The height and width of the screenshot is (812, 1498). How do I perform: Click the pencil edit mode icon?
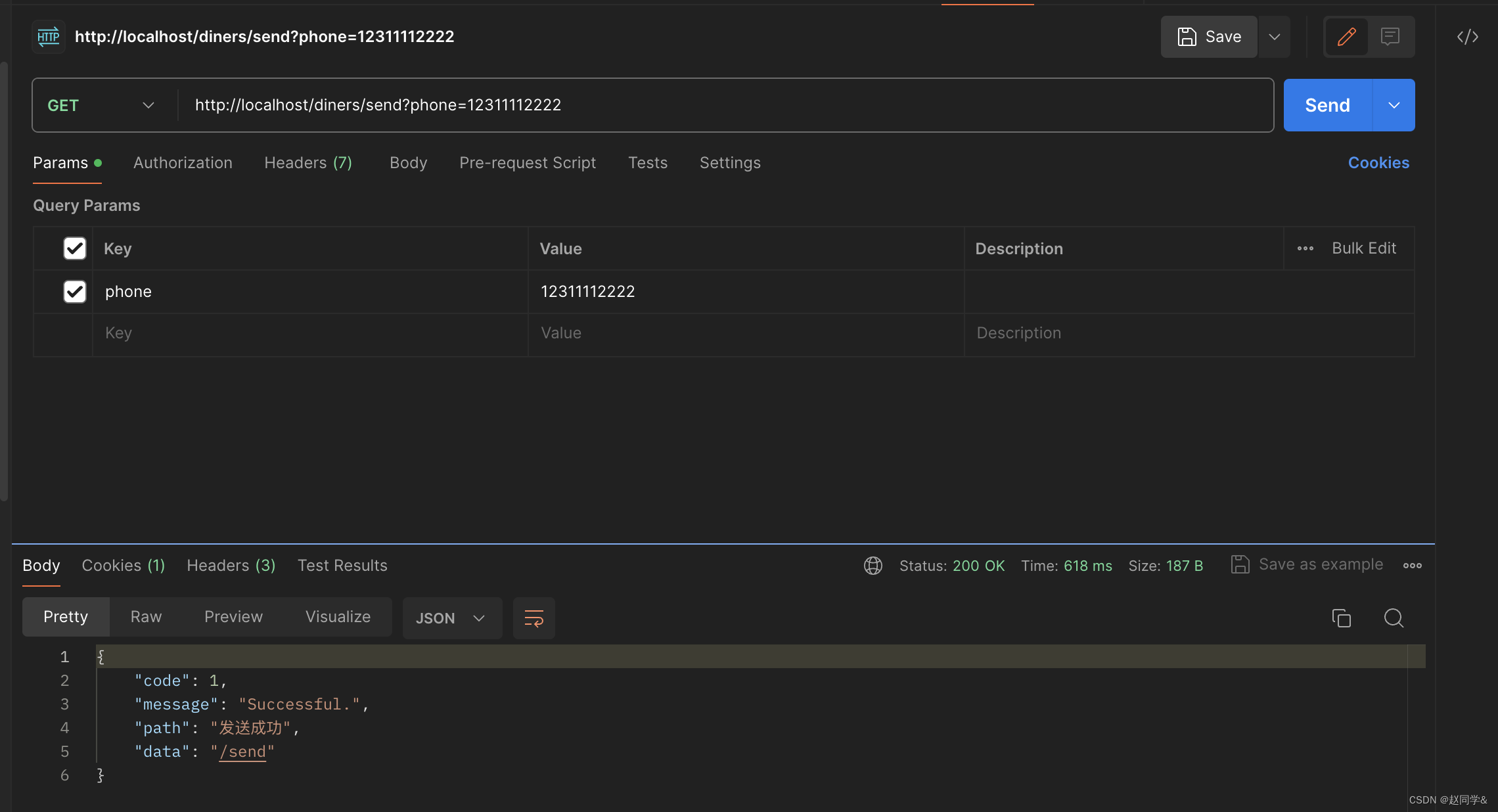[1346, 37]
